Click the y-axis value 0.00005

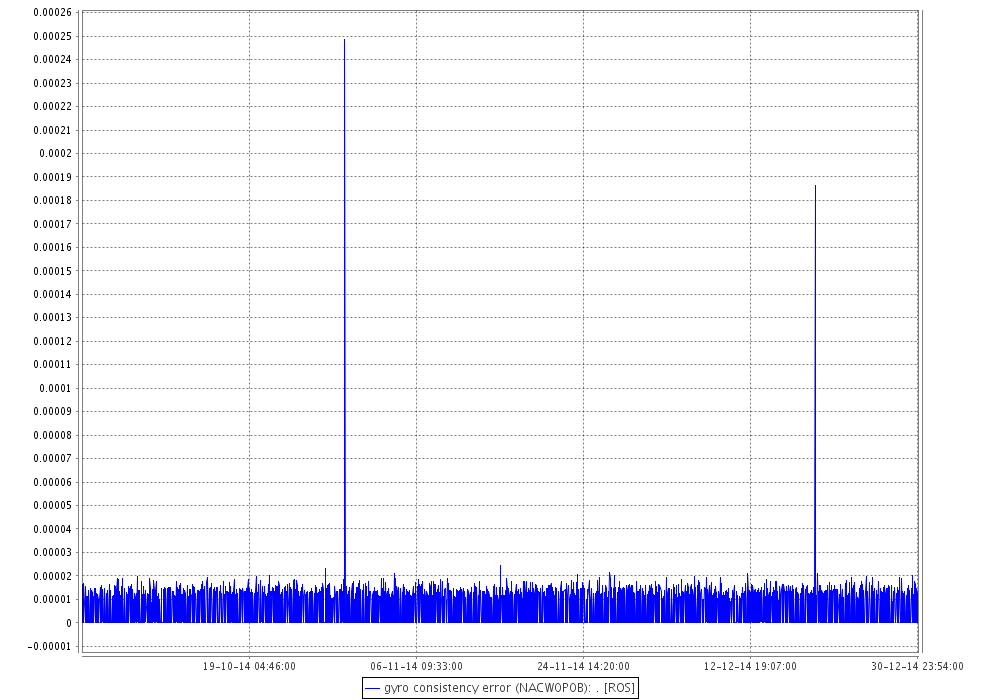point(53,506)
